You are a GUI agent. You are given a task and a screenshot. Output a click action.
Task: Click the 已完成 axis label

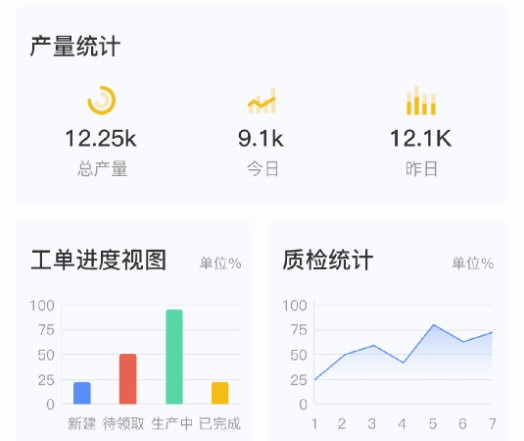(220, 424)
